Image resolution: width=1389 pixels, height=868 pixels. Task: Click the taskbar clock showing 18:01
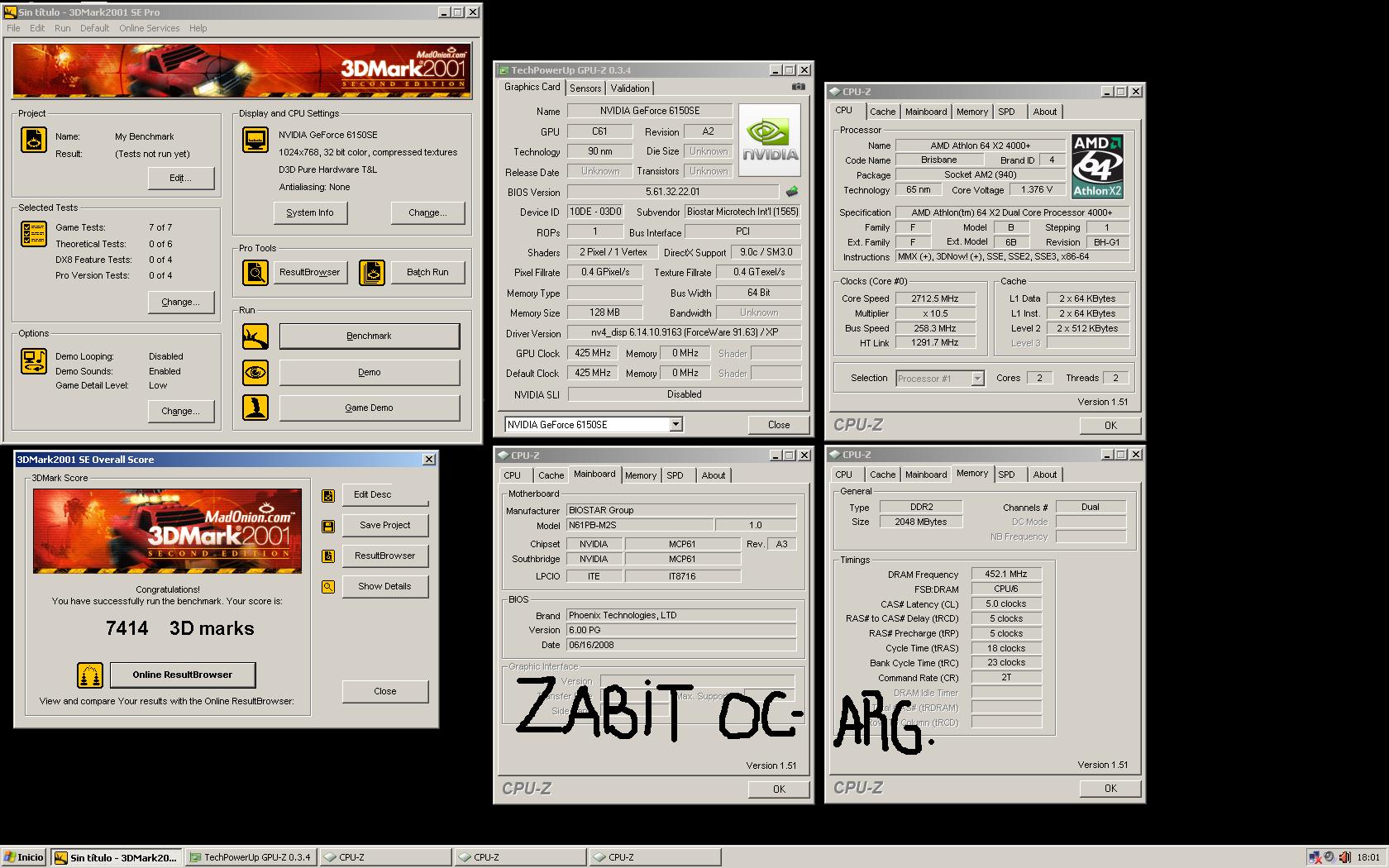coord(1368,857)
